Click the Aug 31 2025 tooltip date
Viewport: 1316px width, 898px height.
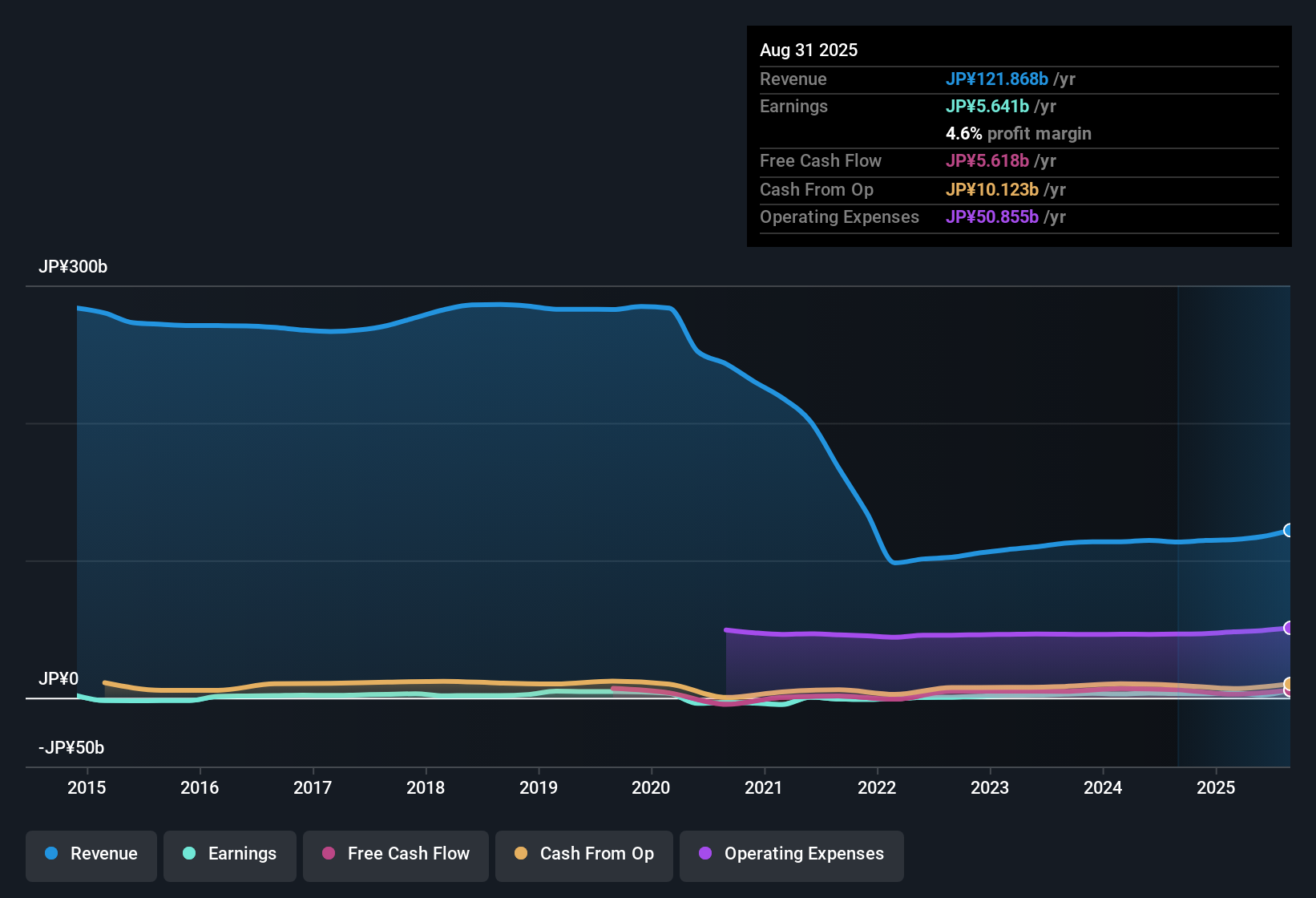[809, 51]
